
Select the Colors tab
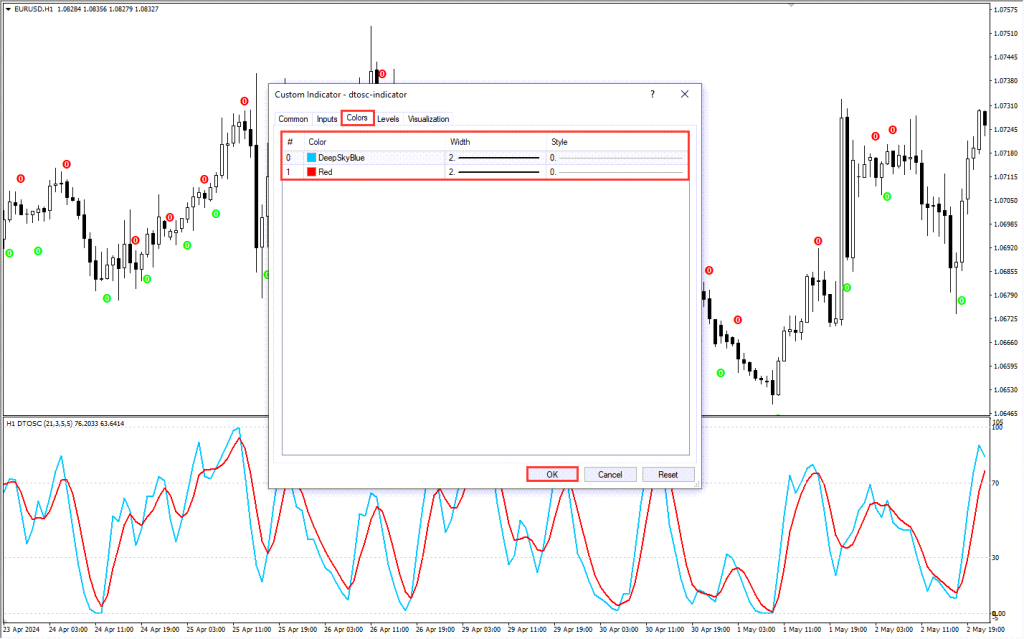(x=357, y=118)
